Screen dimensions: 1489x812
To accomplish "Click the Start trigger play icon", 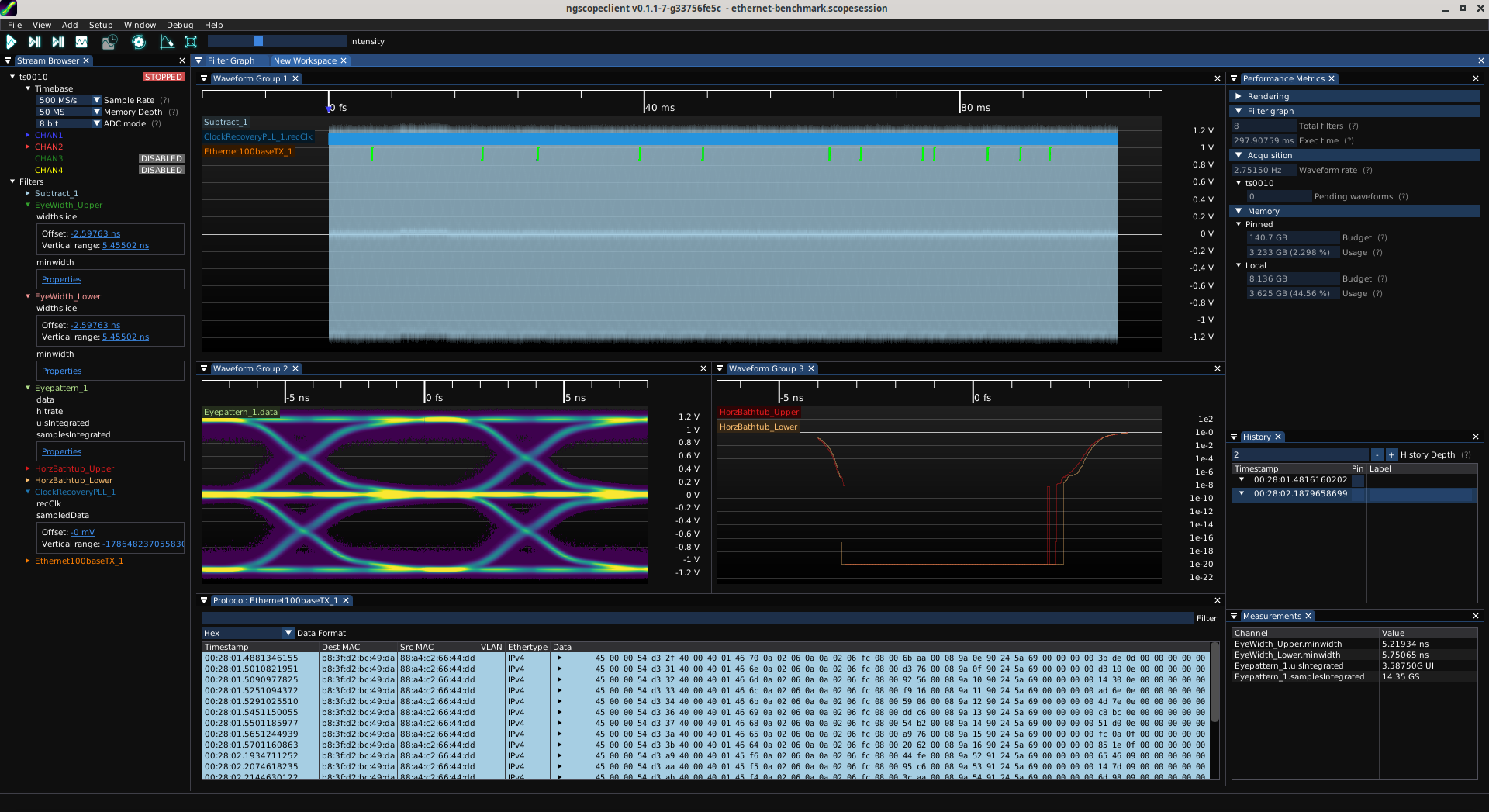I will point(12,42).
